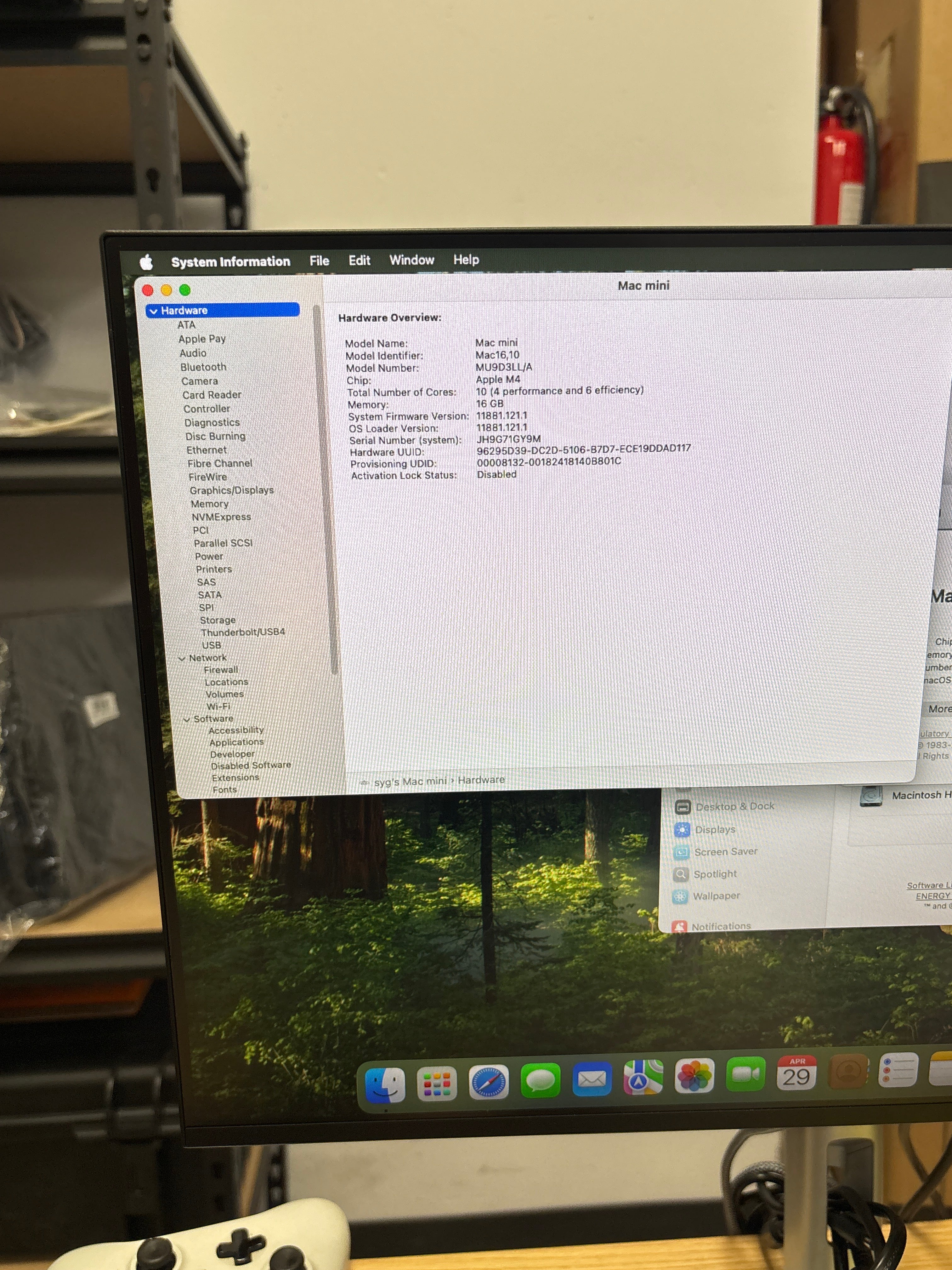Screen dimensions: 952x1270
Task: Collapse the Network section chevron
Action: tap(182, 659)
